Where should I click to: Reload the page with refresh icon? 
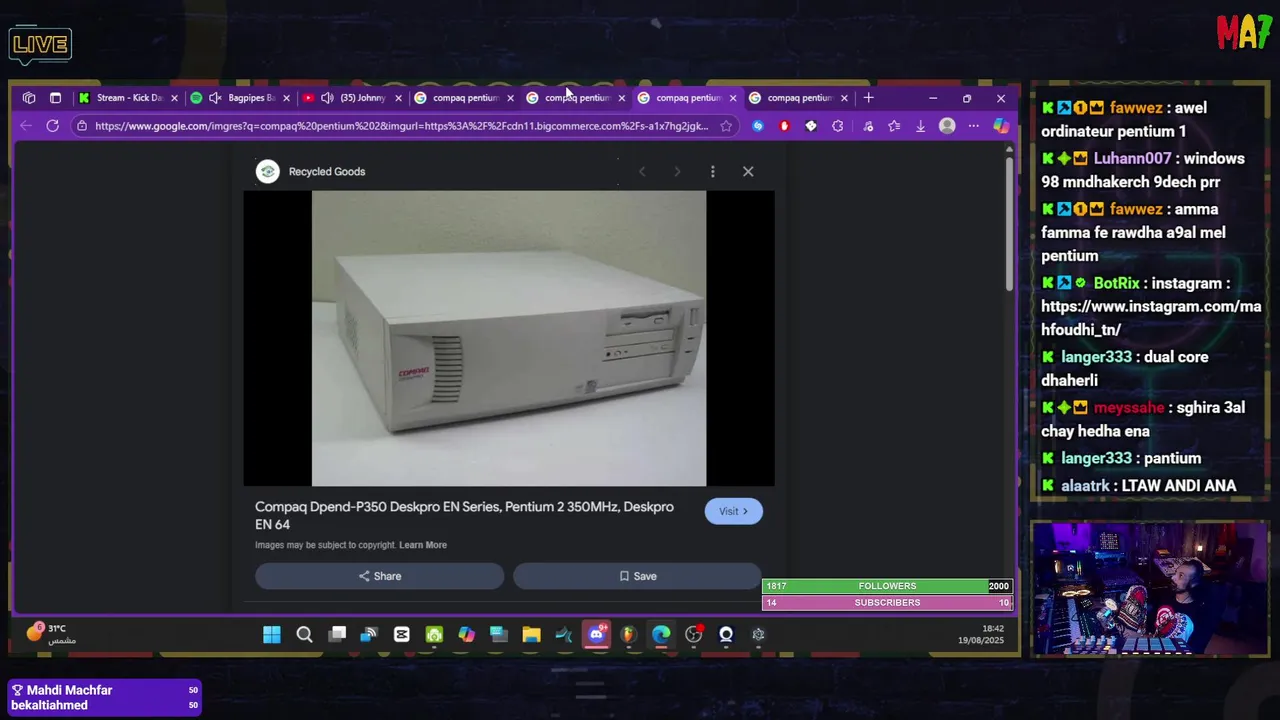[x=52, y=126]
